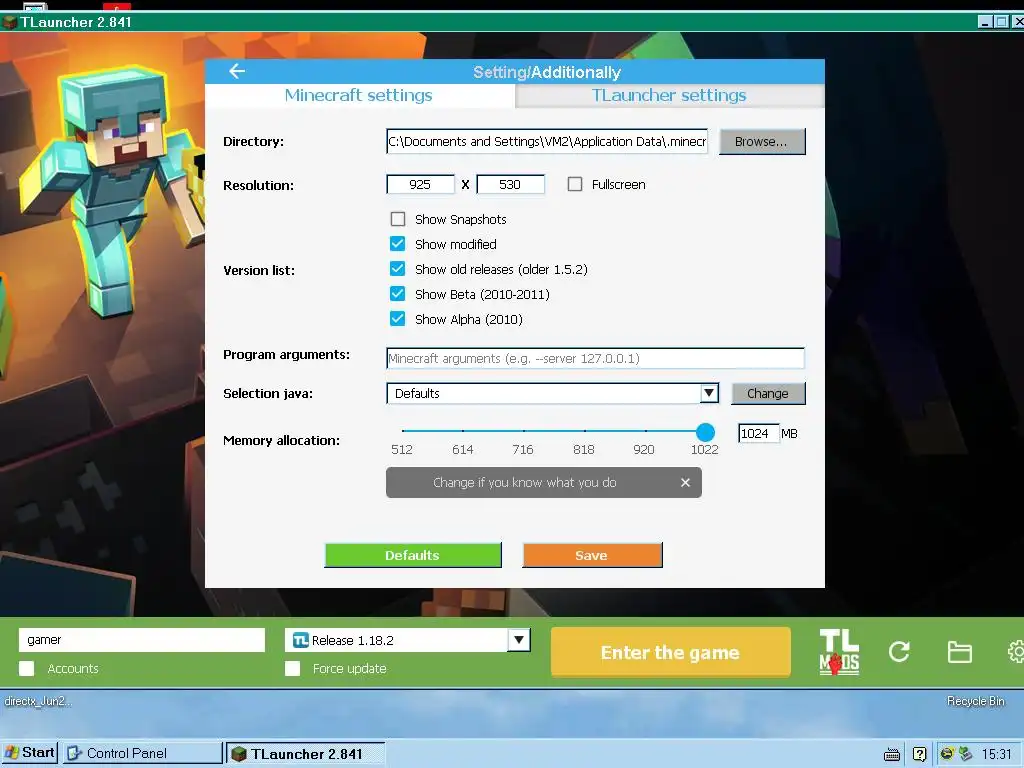Switch to TLauncher settings tab
1024x768 pixels.
[669, 95]
